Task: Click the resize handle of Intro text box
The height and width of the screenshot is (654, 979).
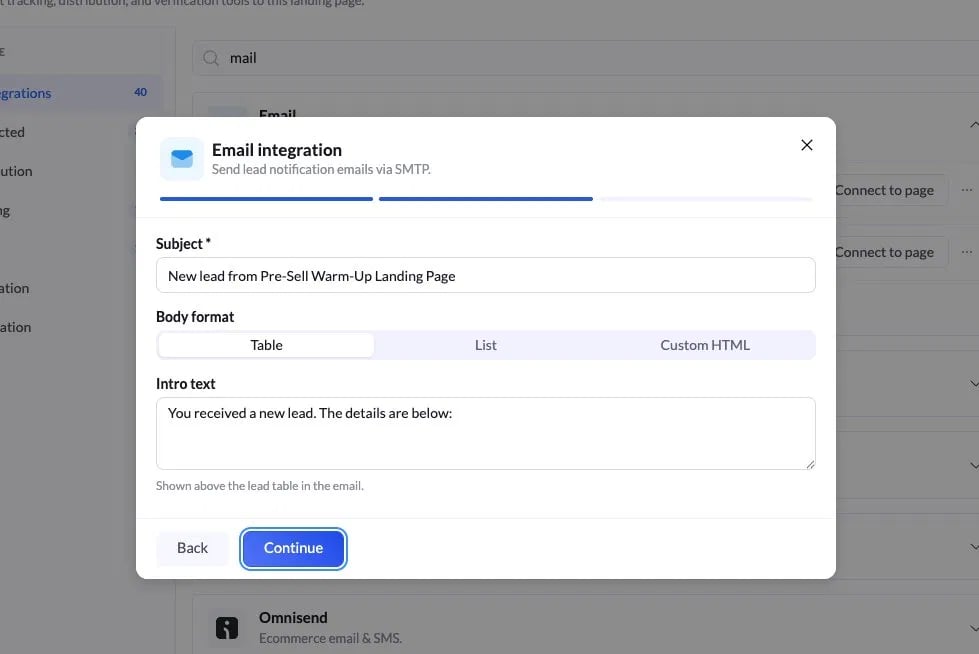Action: (810, 464)
